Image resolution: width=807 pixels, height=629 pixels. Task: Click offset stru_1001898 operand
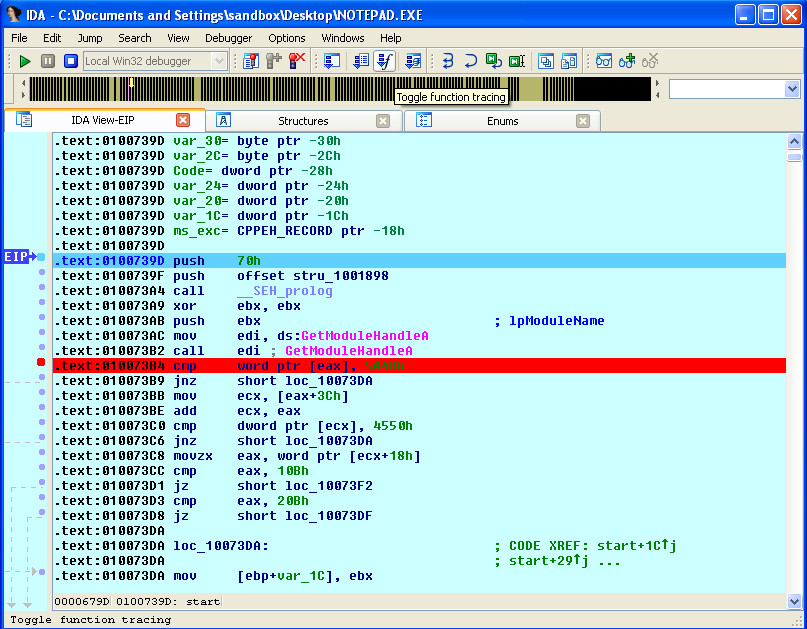pos(312,276)
